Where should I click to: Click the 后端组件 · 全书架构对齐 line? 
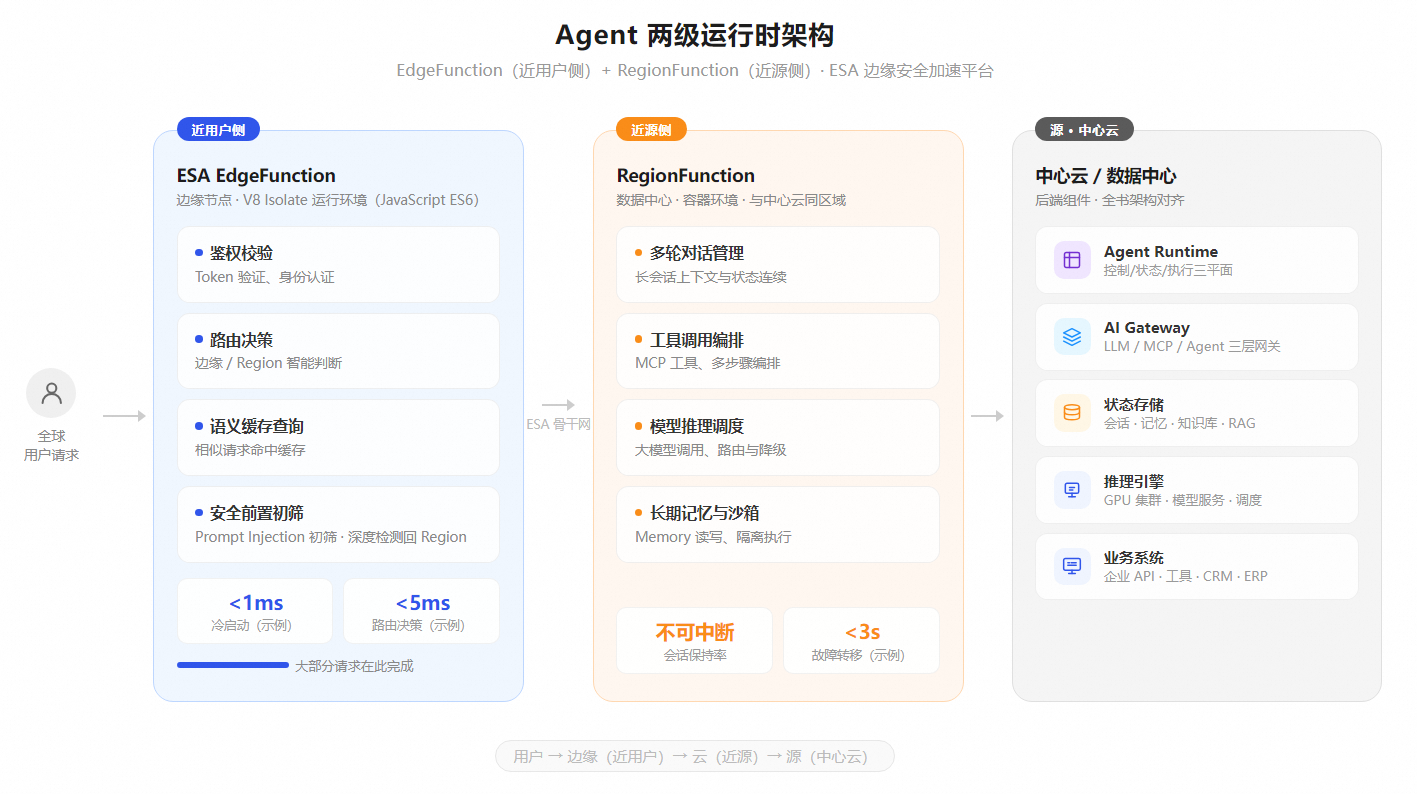[1110, 200]
